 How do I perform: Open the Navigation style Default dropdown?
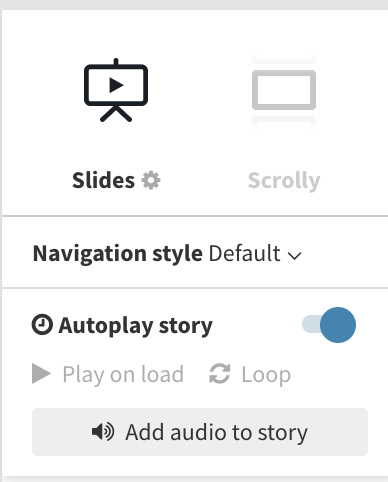(x=255, y=254)
